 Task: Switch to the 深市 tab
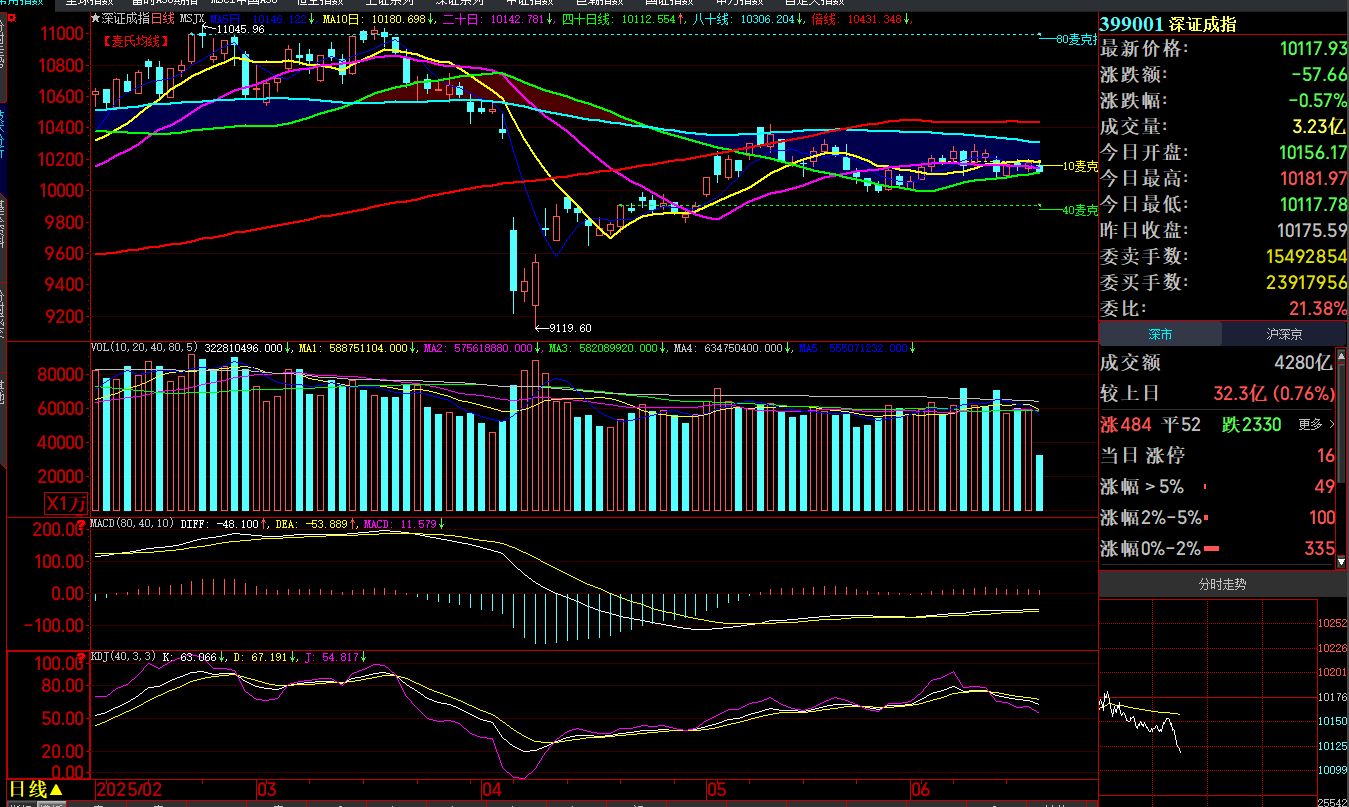click(1160, 335)
